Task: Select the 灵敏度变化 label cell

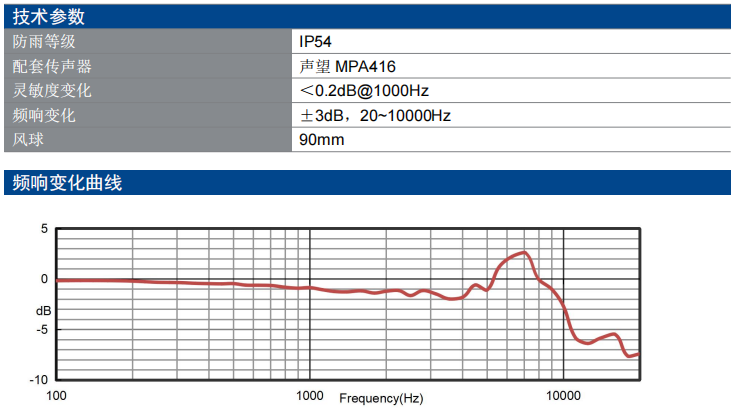Action: [52, 91]
